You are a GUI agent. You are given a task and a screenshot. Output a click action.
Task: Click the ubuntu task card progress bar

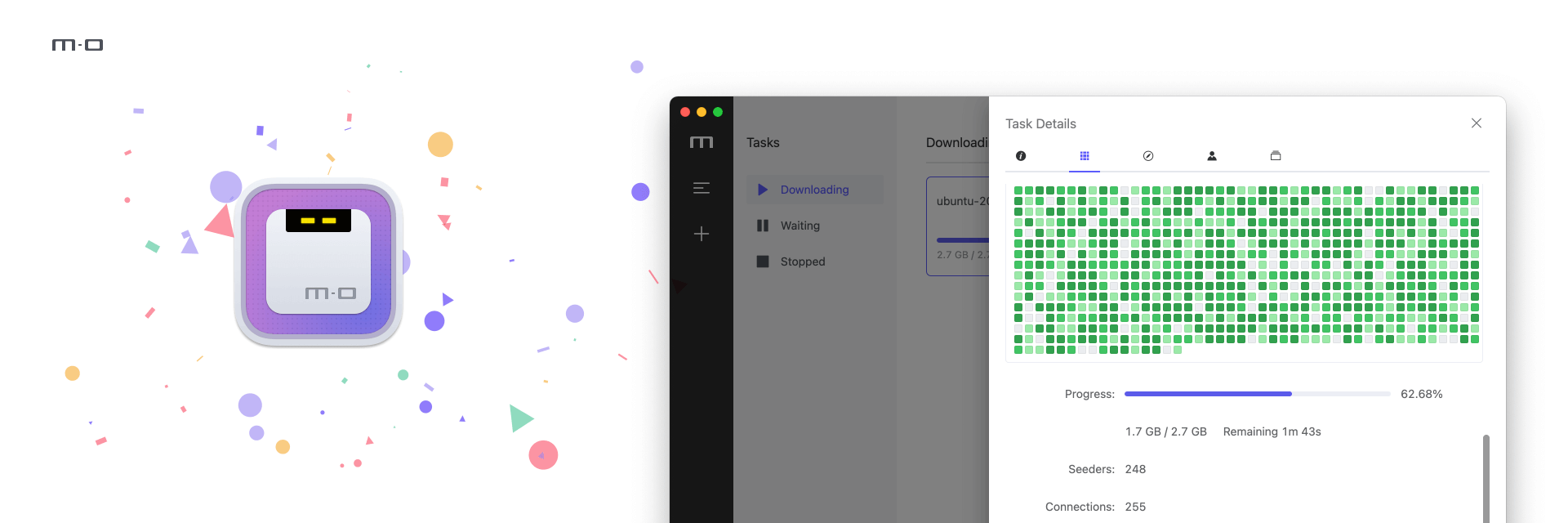point(963,240)
